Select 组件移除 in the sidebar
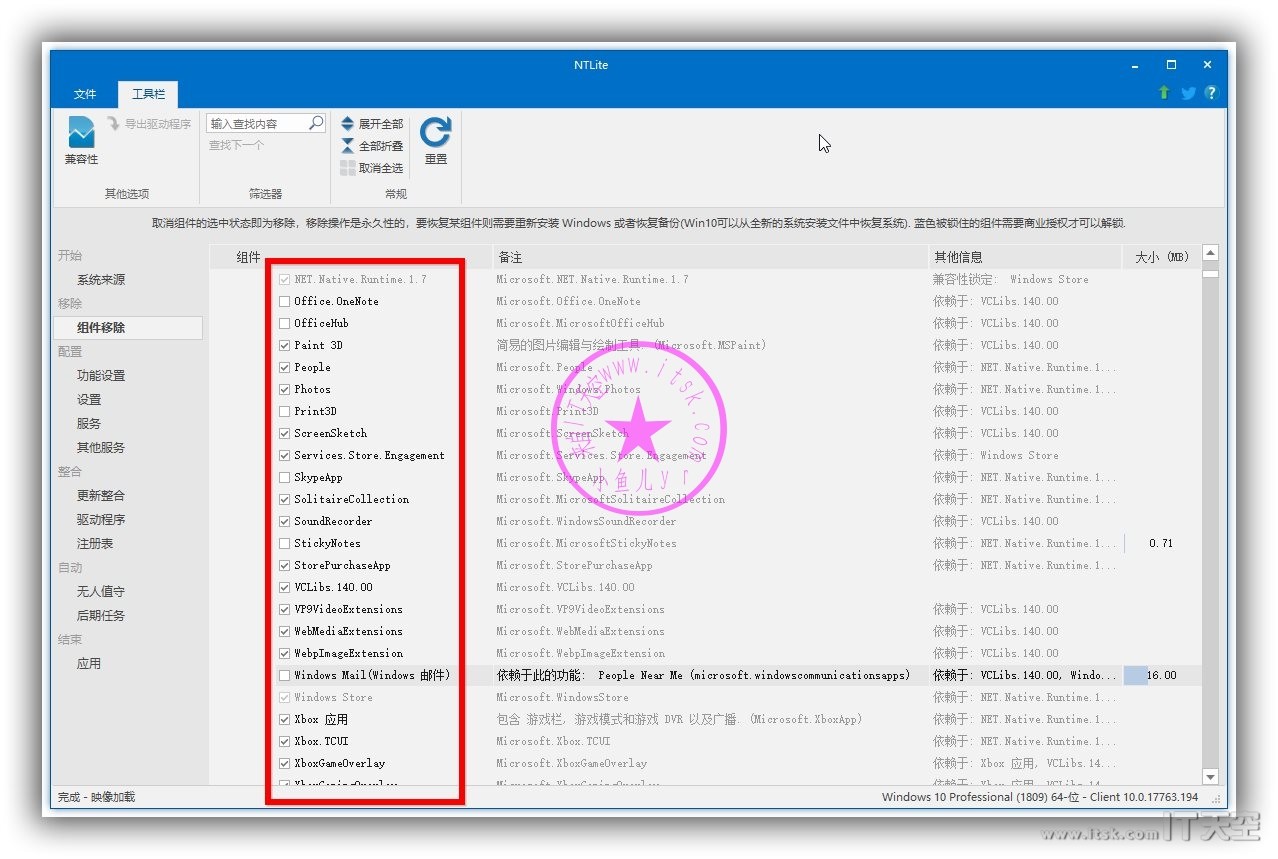The image size is (1278, 859). [128, 327]
